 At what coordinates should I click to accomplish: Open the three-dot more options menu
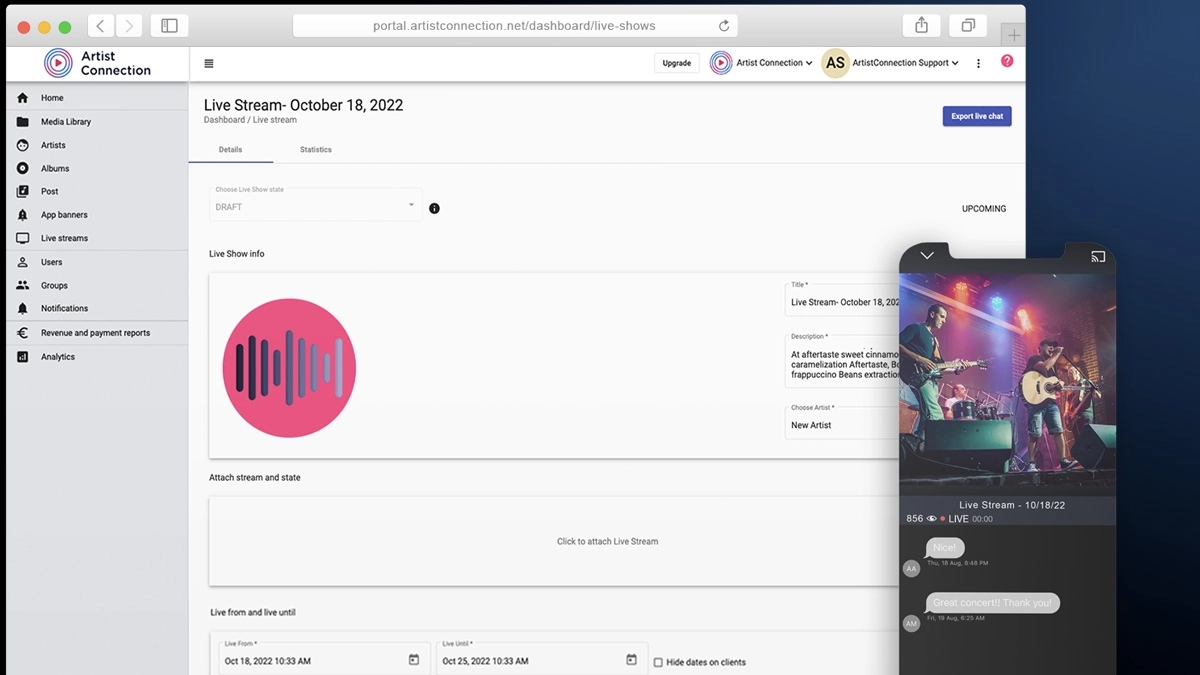(x=978, y=63)
